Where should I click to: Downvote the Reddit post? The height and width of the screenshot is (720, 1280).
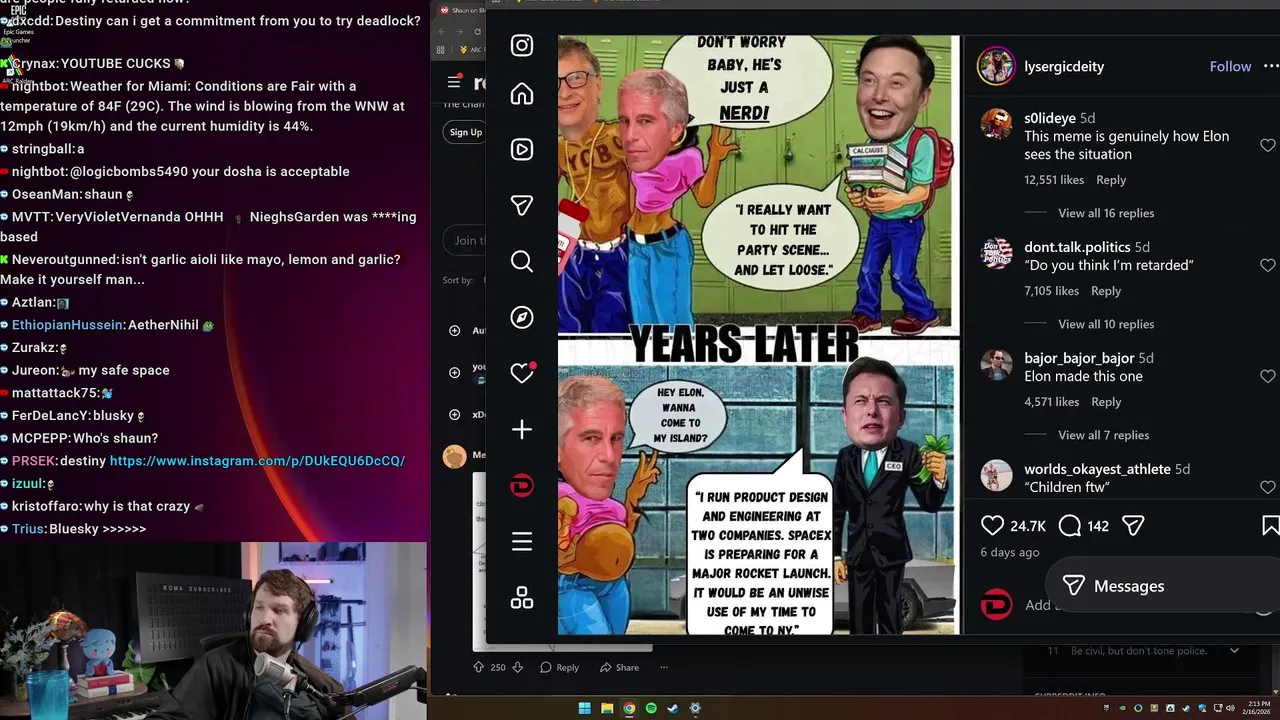(x=517, y=667)
